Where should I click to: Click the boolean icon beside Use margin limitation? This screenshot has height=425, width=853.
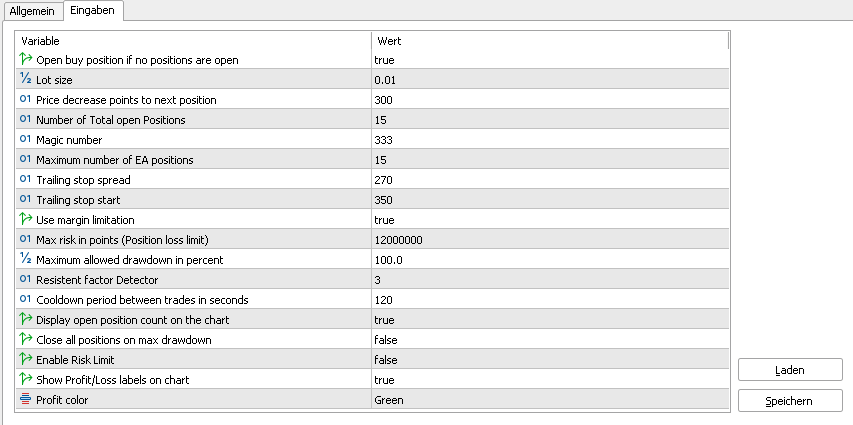25,220
